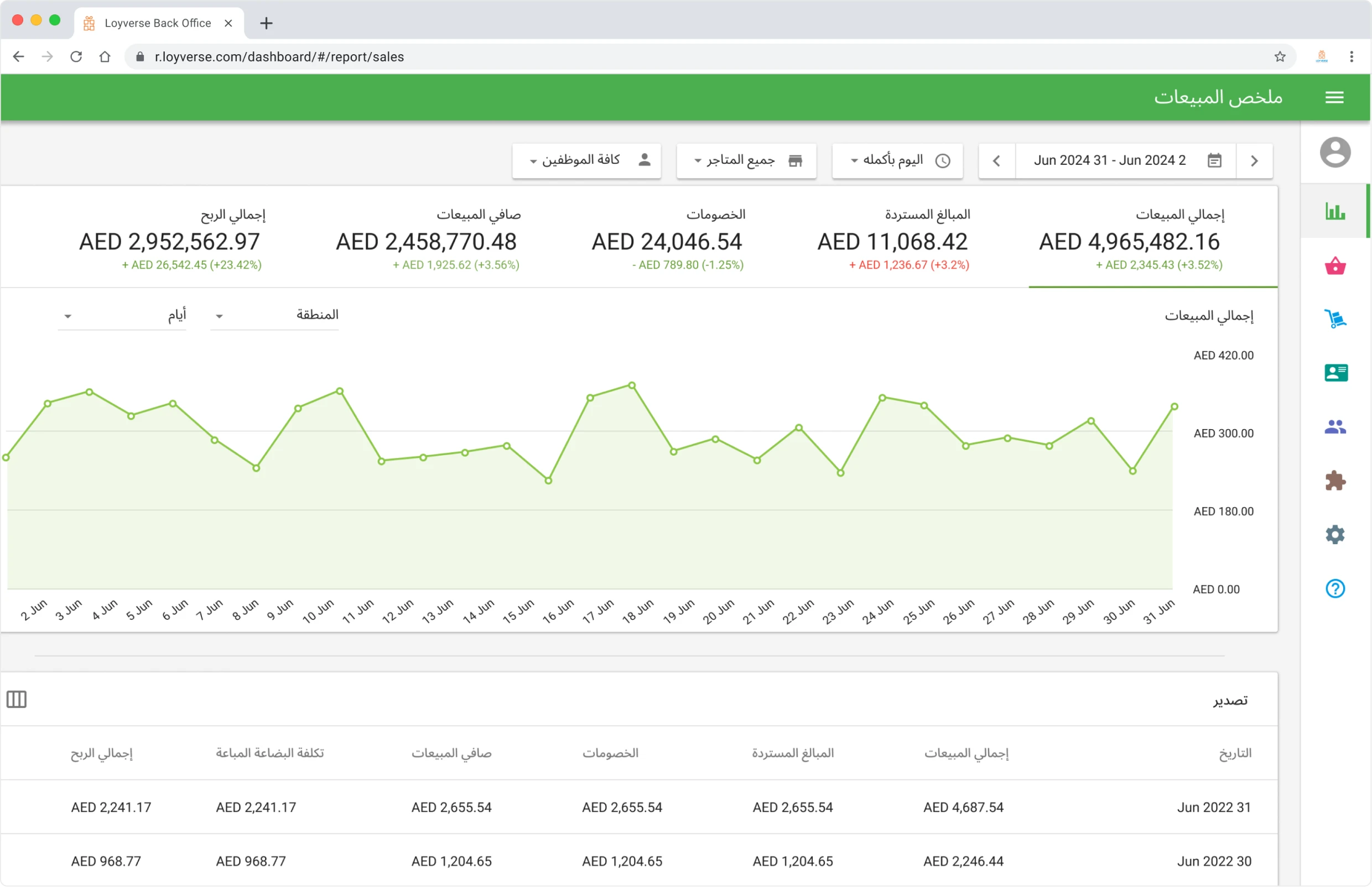Open the employees two-people icon
Image resolution: width=1372 pixels, height=887 pixels.
click(1335, 426)
